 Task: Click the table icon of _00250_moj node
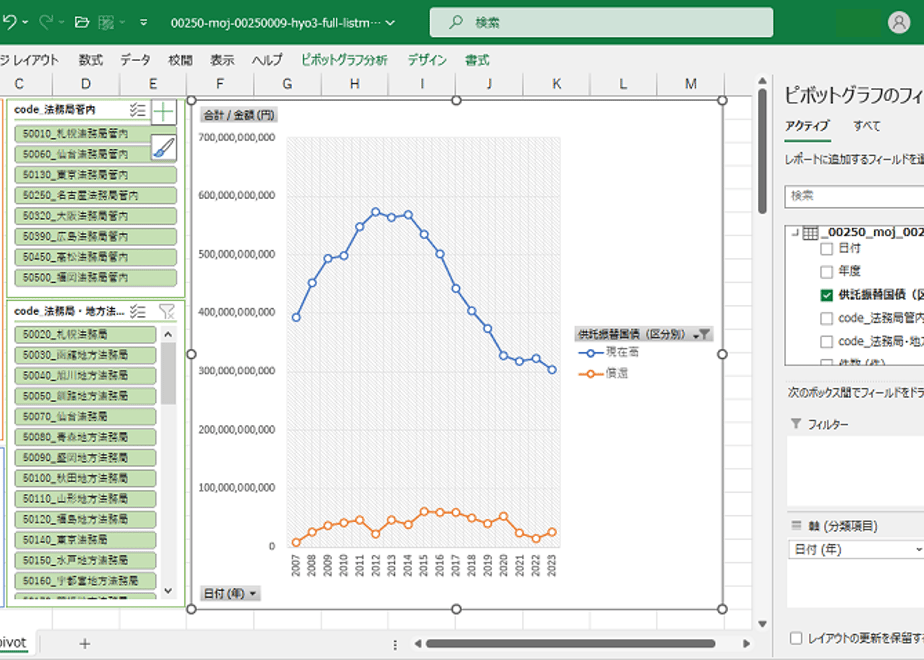tap(810, 233)
